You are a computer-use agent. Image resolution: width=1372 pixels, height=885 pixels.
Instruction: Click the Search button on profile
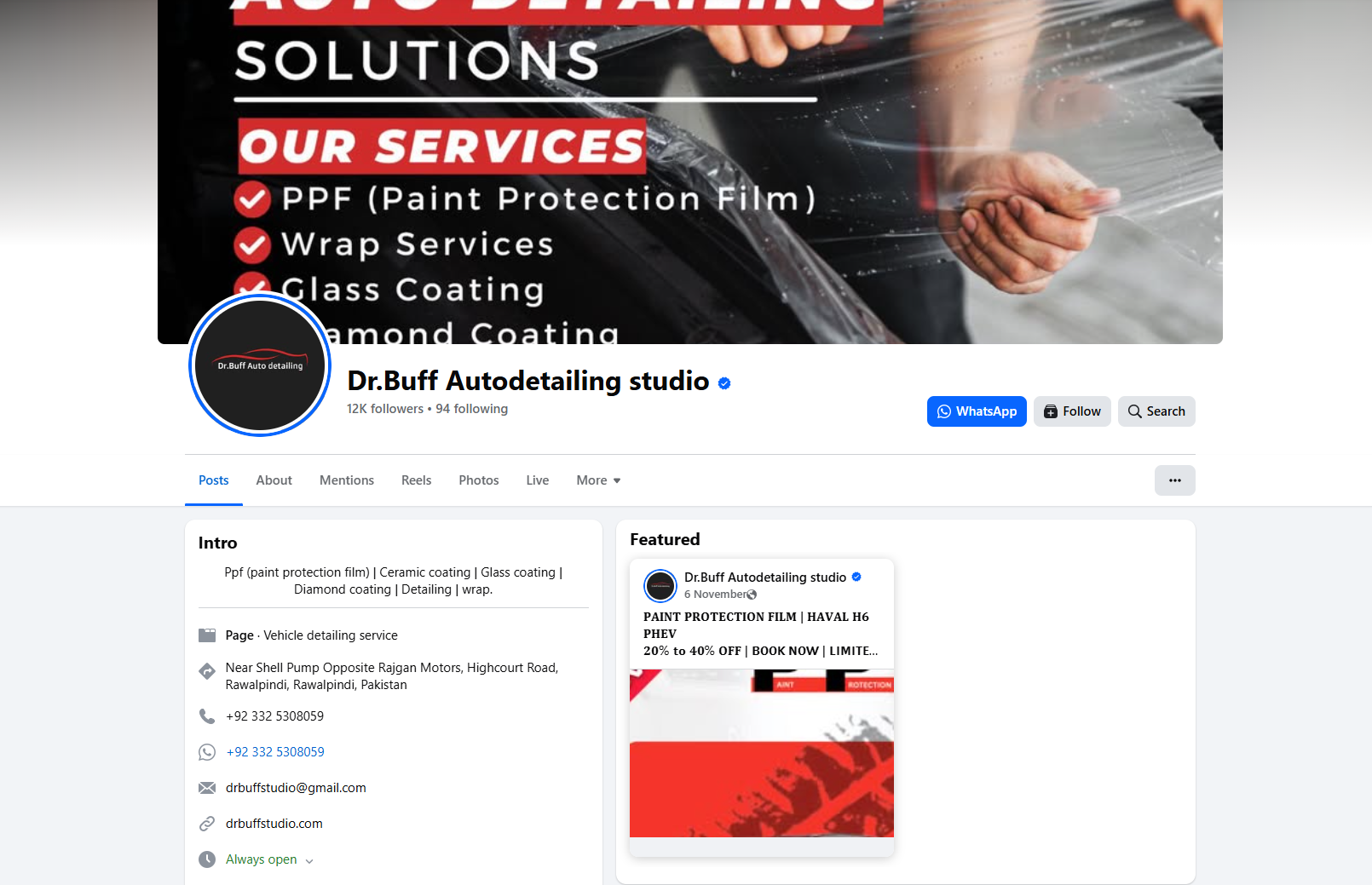(x=1156, y=411)
